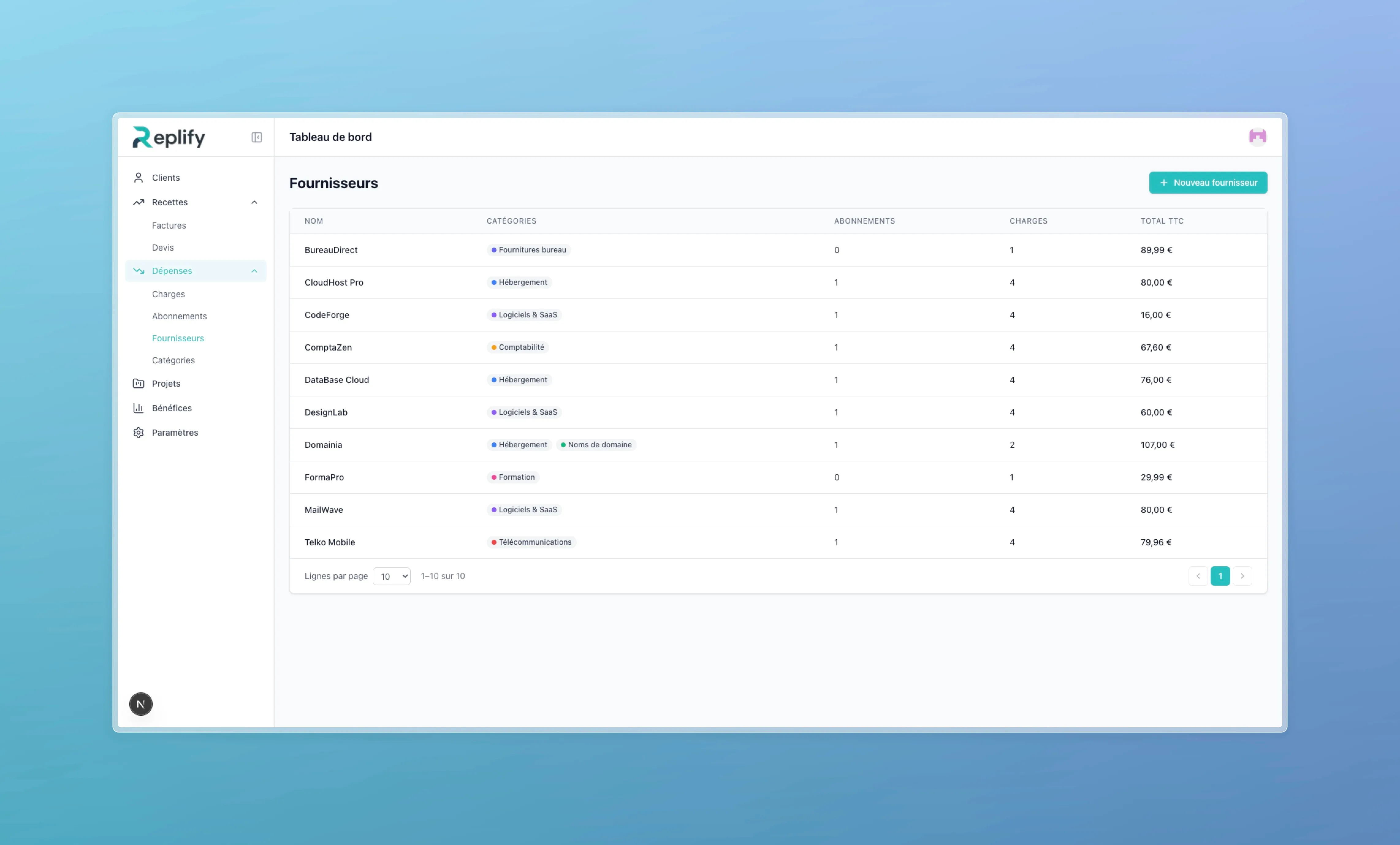Click the N profile badge at bottom left
This screenshot has width=1400, height=845.
(x=140, y=703)
